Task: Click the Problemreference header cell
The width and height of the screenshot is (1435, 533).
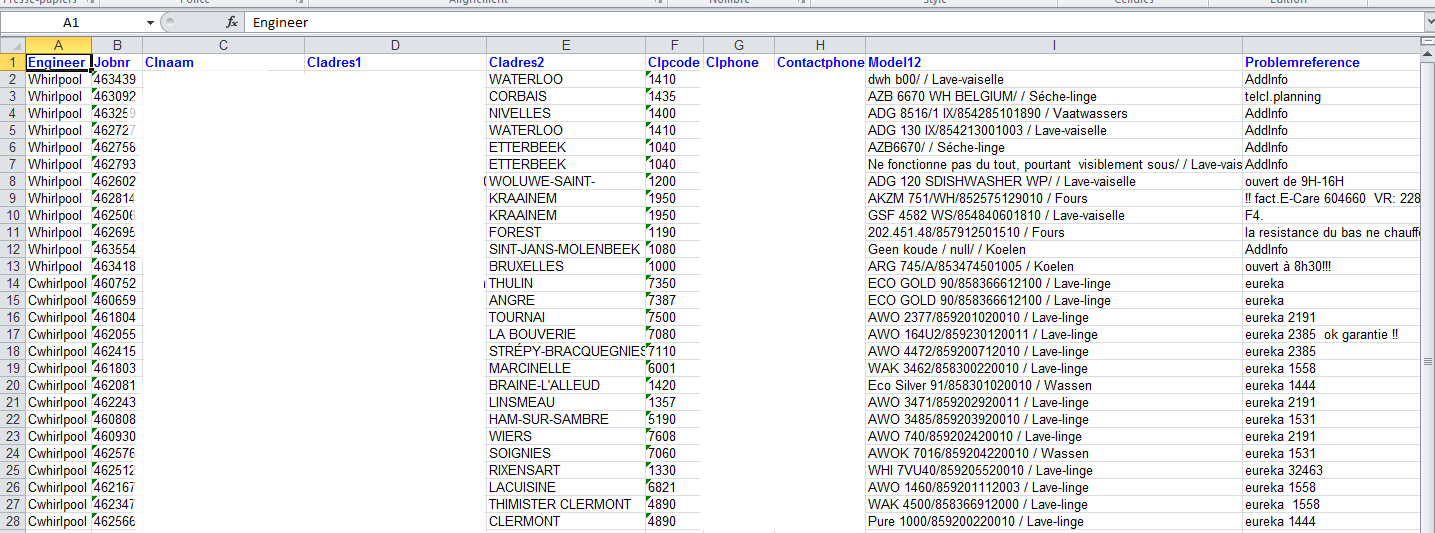Action: (1302, 62)
